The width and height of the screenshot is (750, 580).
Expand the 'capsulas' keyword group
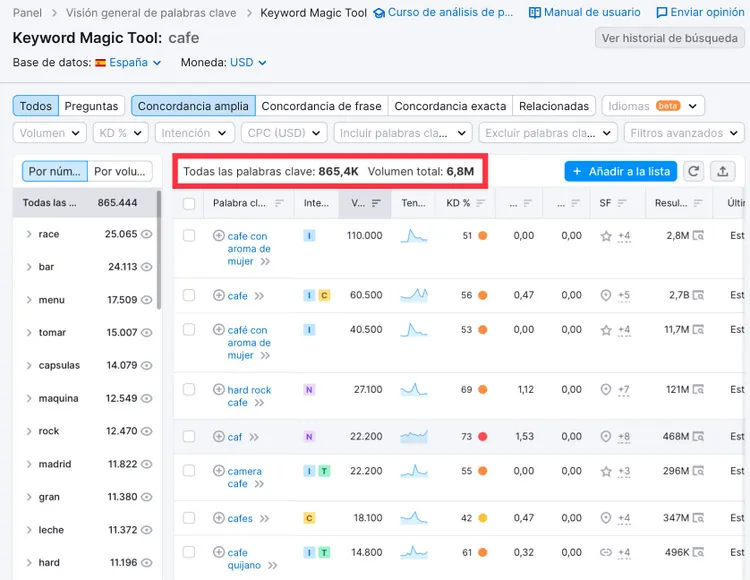click(x=29, y=365)
